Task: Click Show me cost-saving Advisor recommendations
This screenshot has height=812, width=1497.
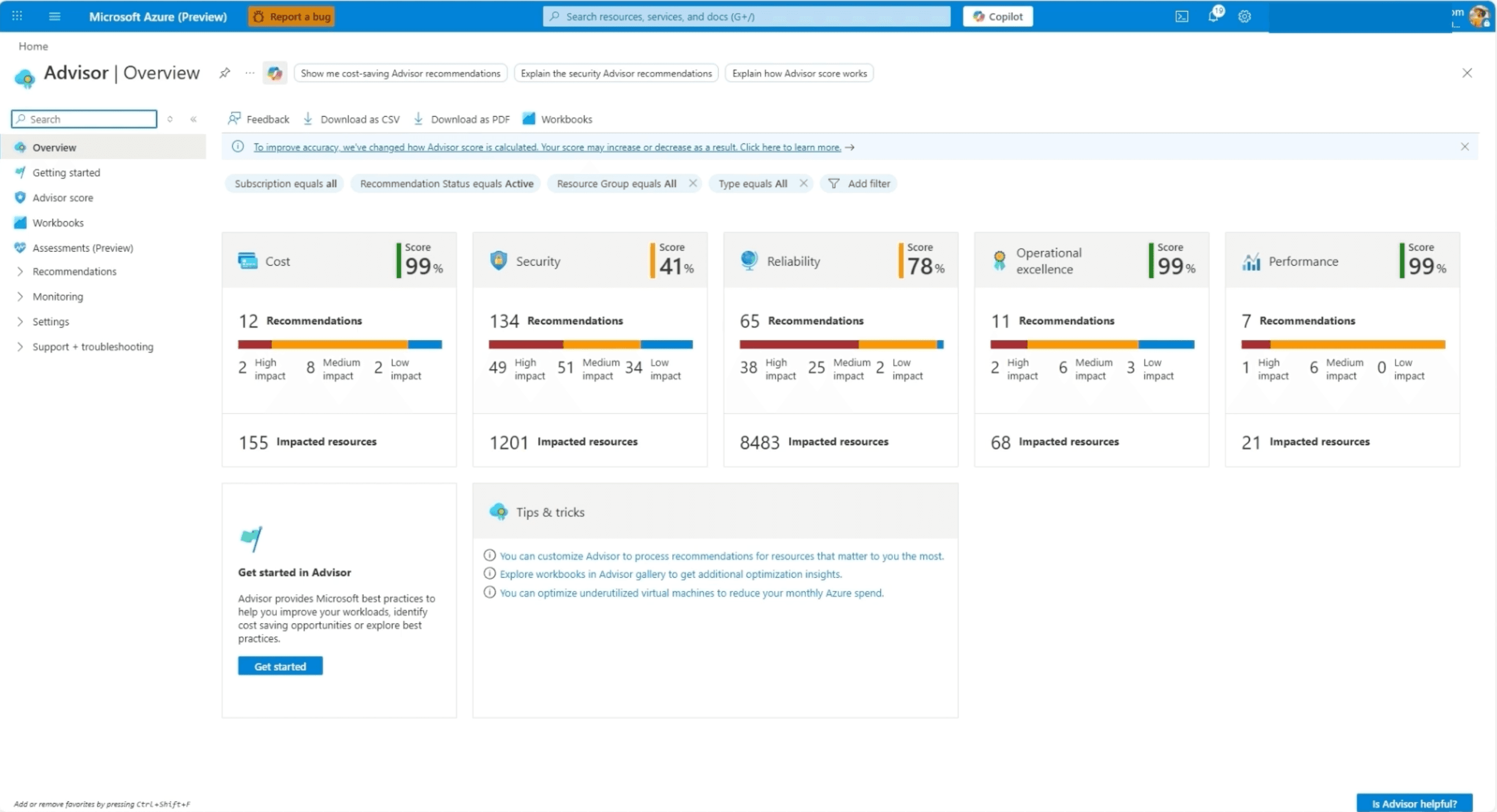Action: (x=400, y=73)
